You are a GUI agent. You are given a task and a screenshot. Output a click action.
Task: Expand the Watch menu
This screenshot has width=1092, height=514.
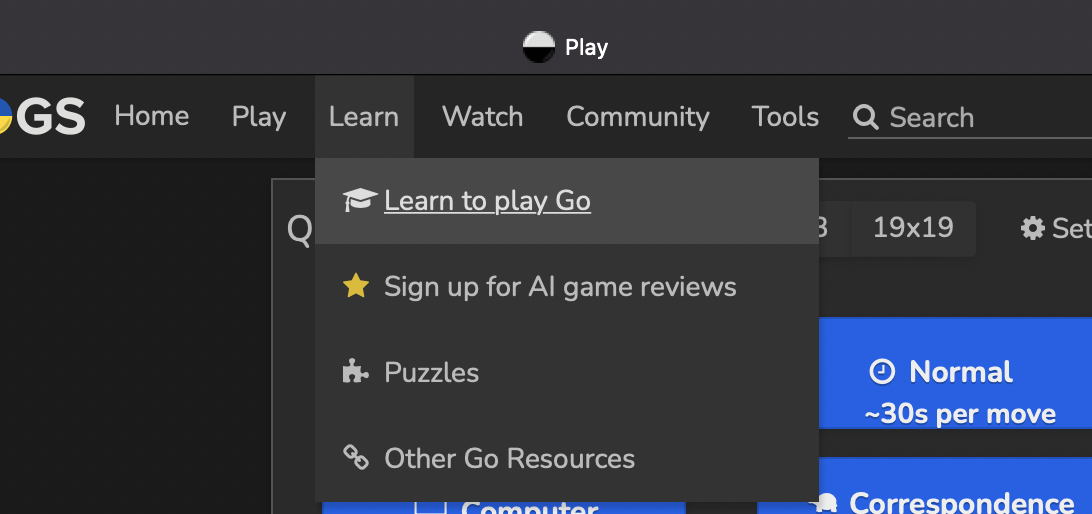point(482,117)
